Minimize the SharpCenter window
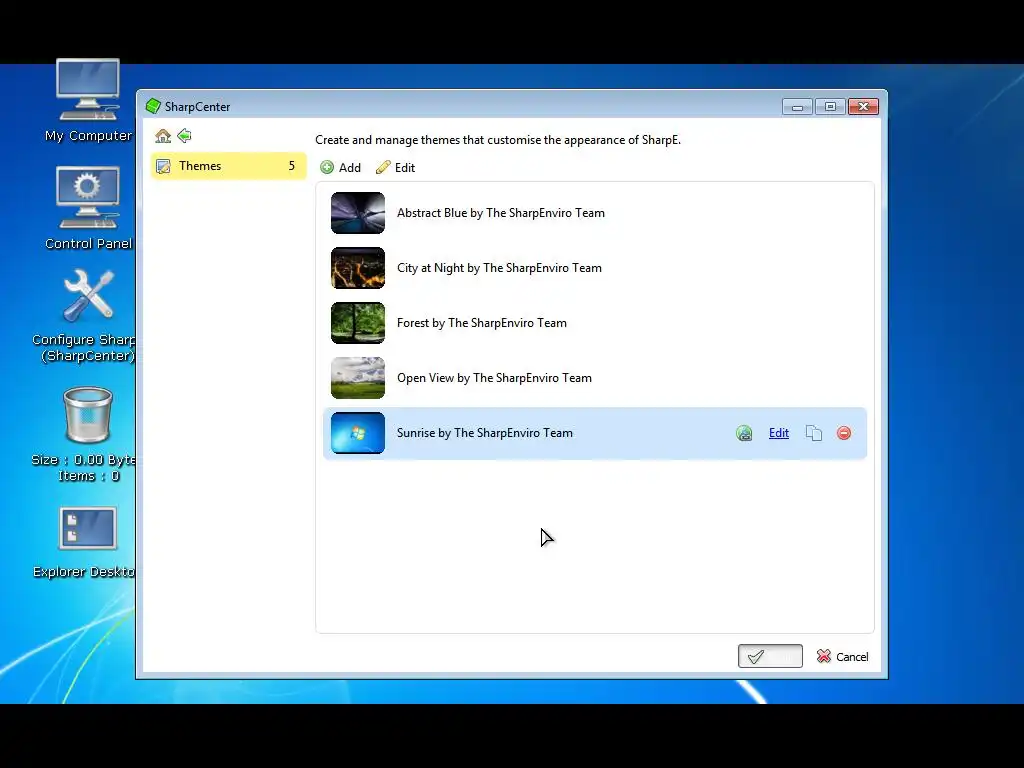The height and width of the screenshot is (768, 1024). tap(797, 106)
